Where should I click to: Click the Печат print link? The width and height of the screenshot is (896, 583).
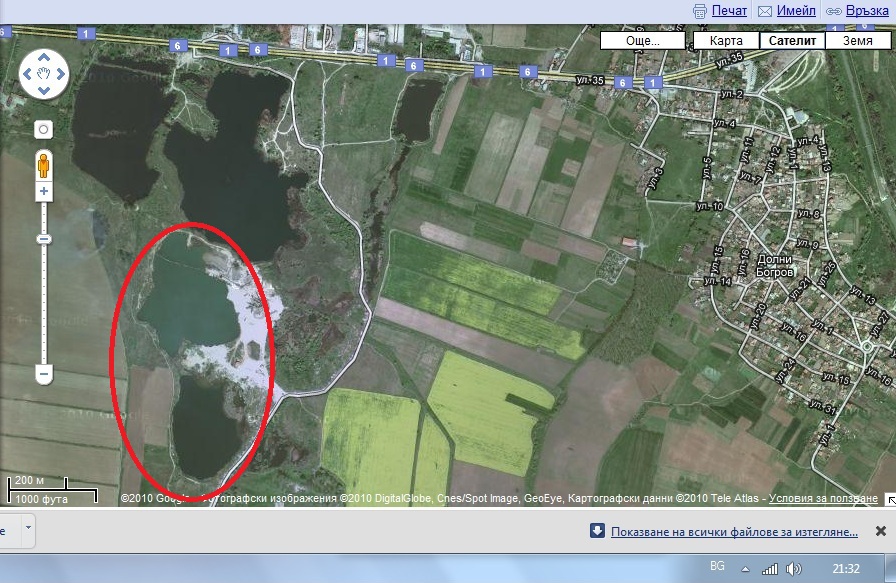click(729, 10)
